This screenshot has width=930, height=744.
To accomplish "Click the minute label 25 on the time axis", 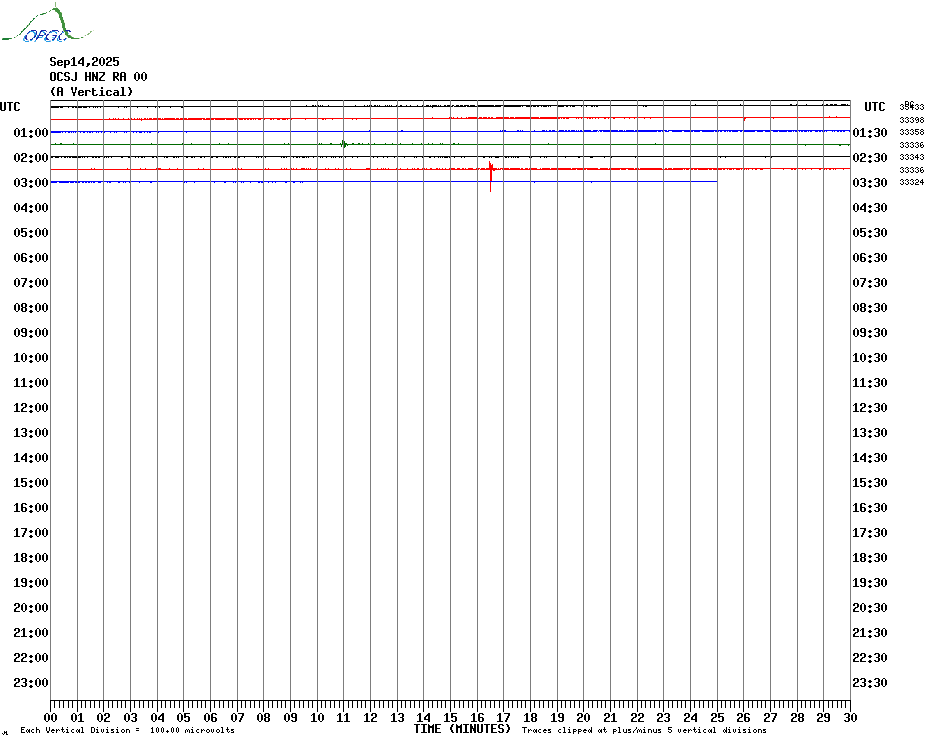I will (717, 717).
